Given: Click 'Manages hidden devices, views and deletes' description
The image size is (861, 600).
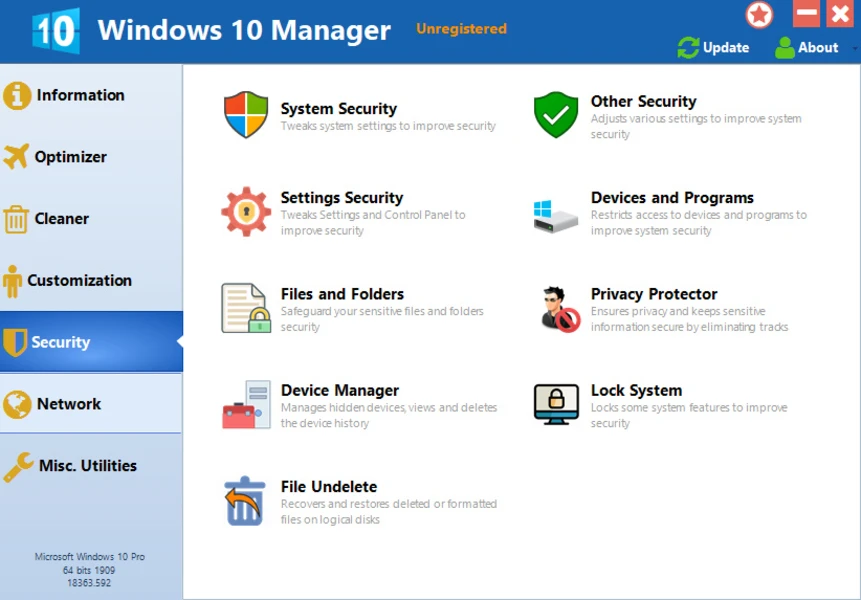Looking at the screenshot, I should (x=389, y=407).
